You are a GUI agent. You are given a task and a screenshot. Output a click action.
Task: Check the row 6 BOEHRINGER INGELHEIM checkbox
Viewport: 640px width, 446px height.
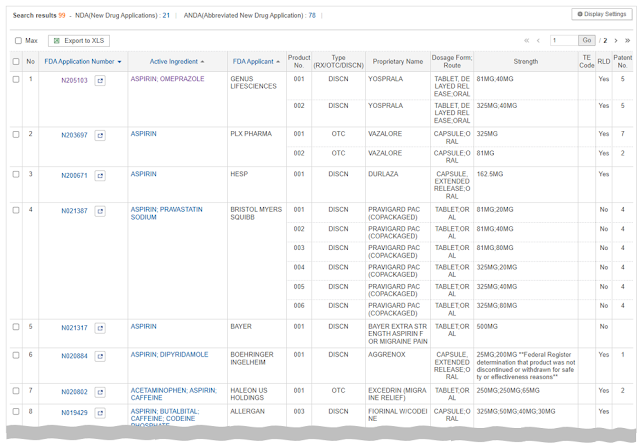[x=16, y=355]
